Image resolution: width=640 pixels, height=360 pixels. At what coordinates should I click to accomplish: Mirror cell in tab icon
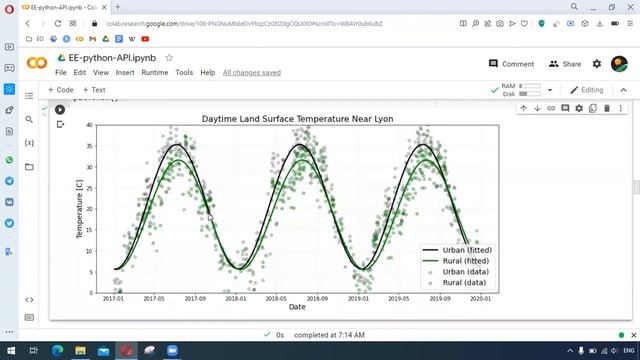593,108
